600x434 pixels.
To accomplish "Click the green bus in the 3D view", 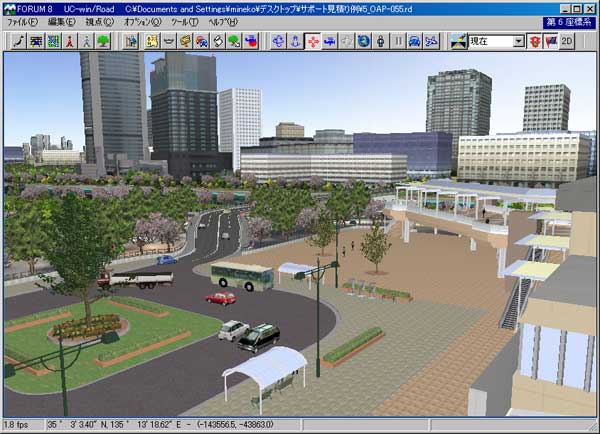I will point(242,276).
